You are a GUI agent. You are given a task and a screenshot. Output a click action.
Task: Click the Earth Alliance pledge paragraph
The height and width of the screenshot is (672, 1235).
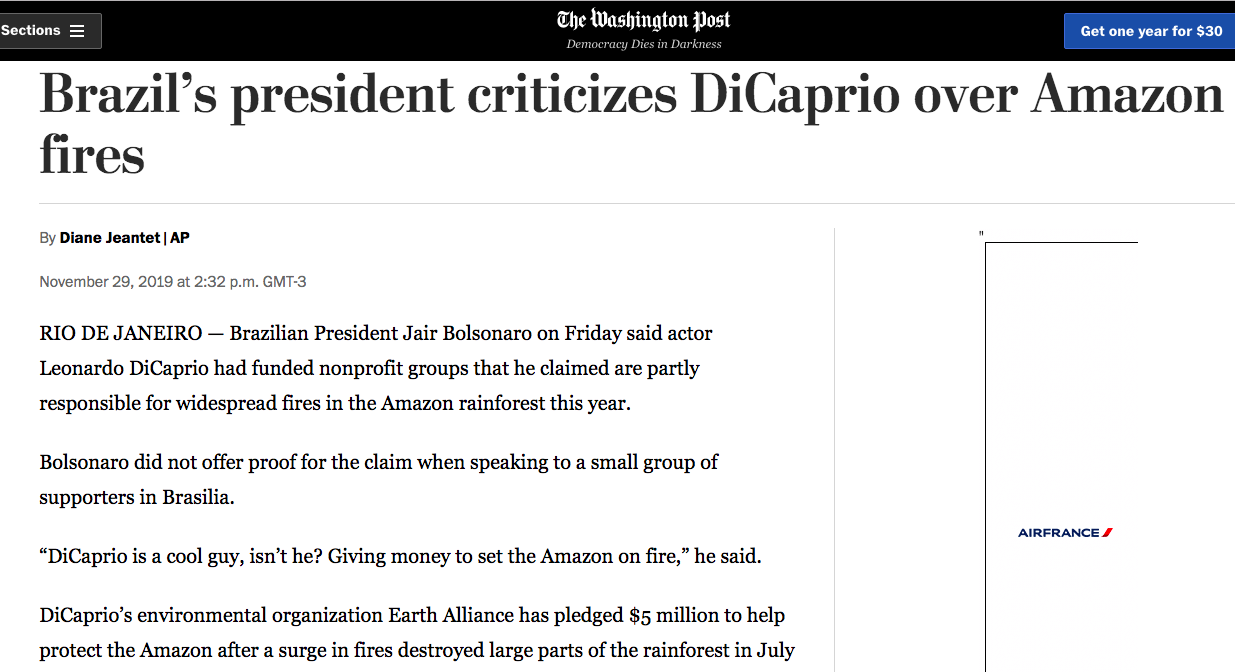pyautogui.click(x=416, y=633)
